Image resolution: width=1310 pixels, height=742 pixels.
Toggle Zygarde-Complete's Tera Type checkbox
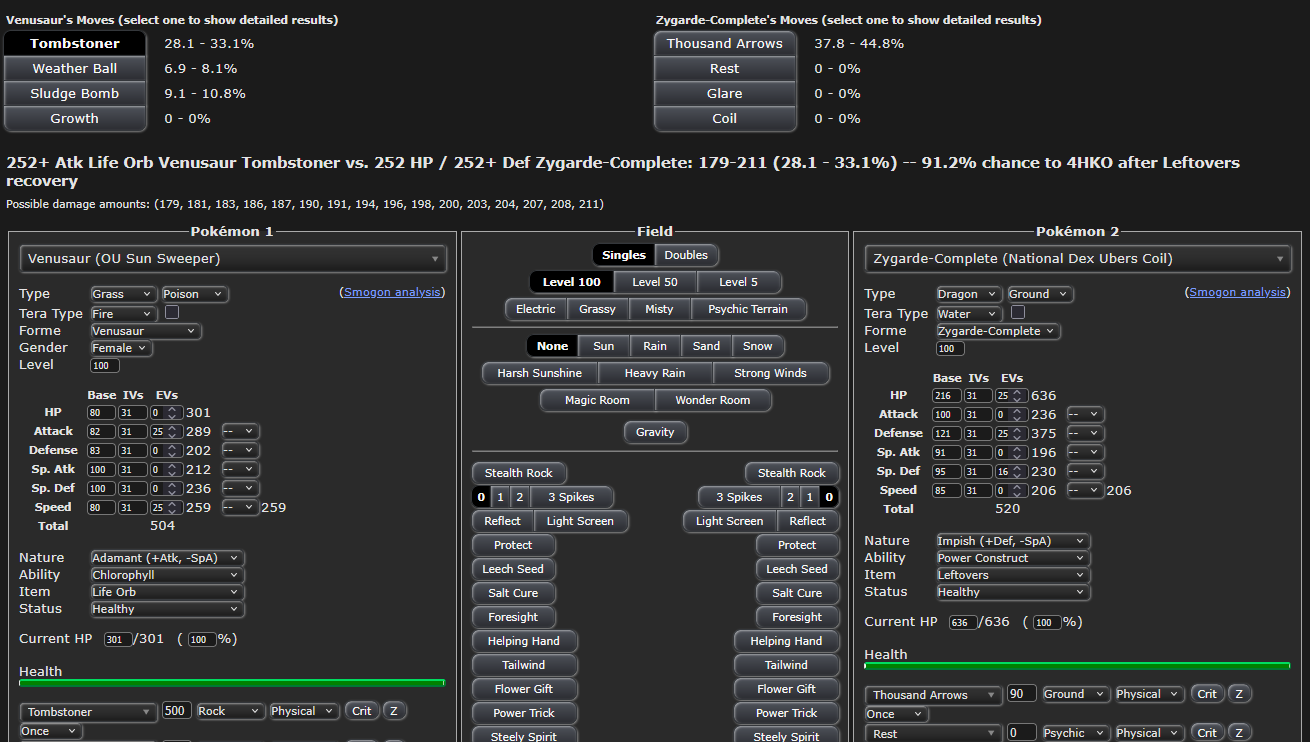(x=1018, y=312)
